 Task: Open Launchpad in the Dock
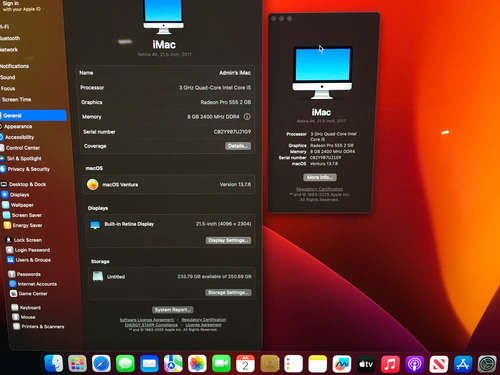(x=77, y=363)
